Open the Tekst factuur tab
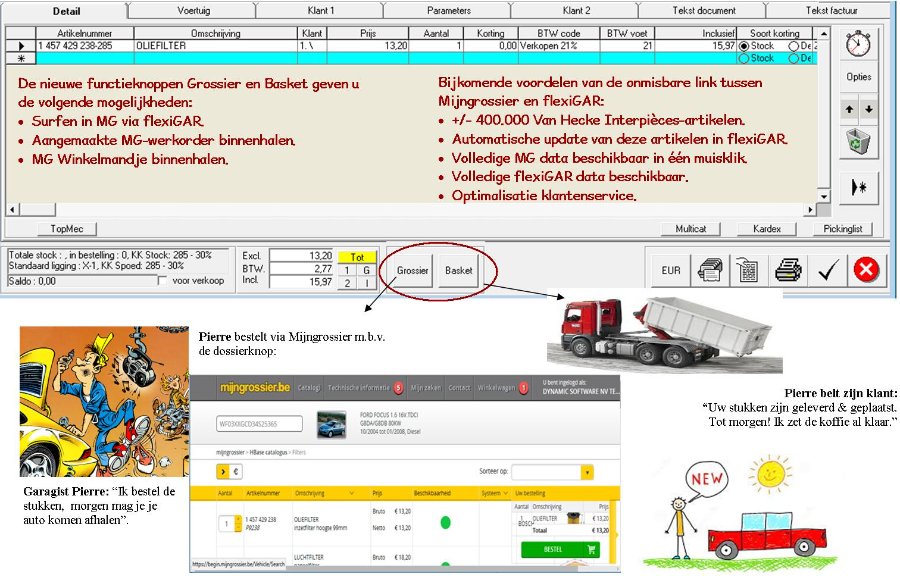Viewport: 900px width, 576px height. click(x=831, y=10)
